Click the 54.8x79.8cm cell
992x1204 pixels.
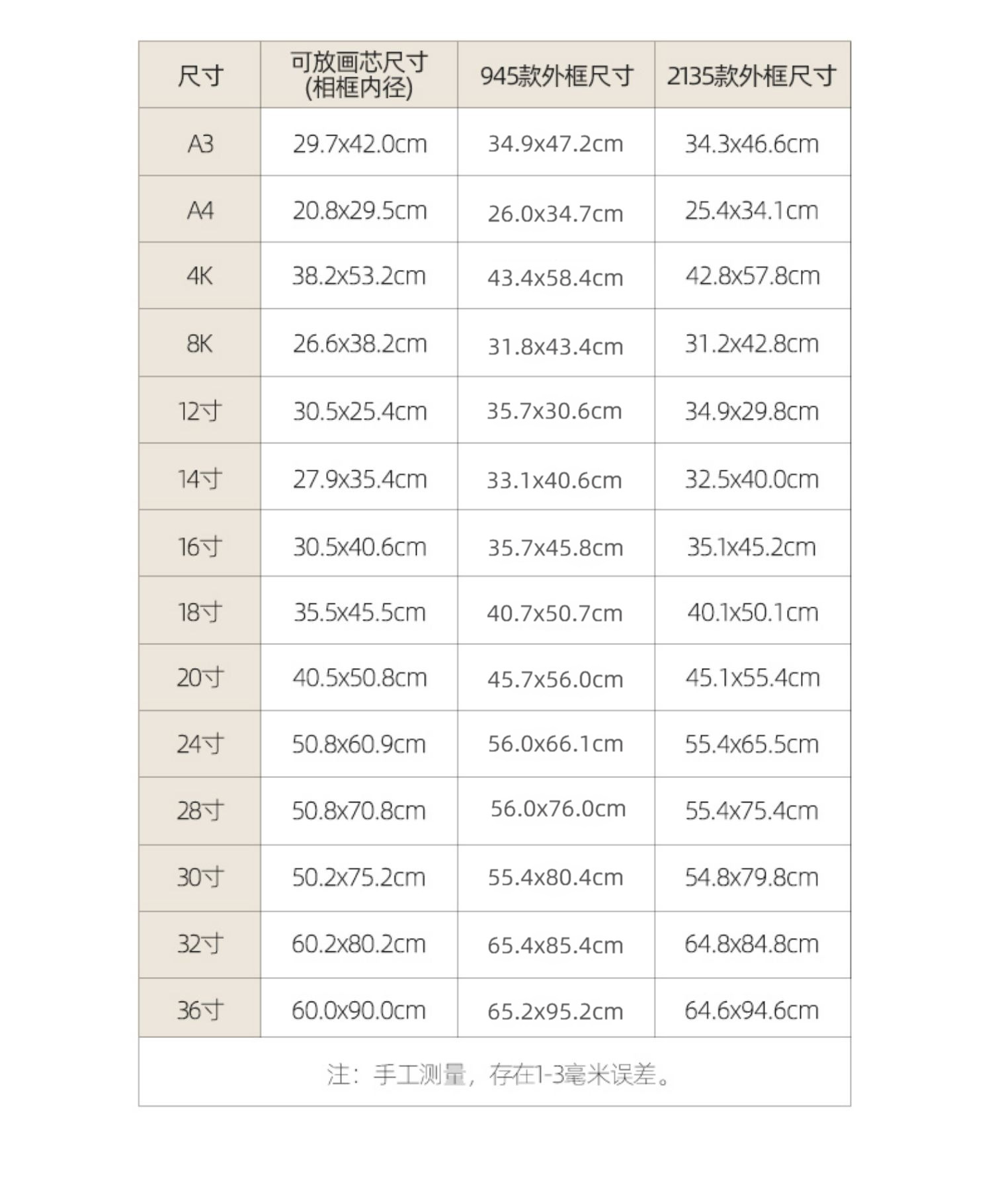coord(752,877)
